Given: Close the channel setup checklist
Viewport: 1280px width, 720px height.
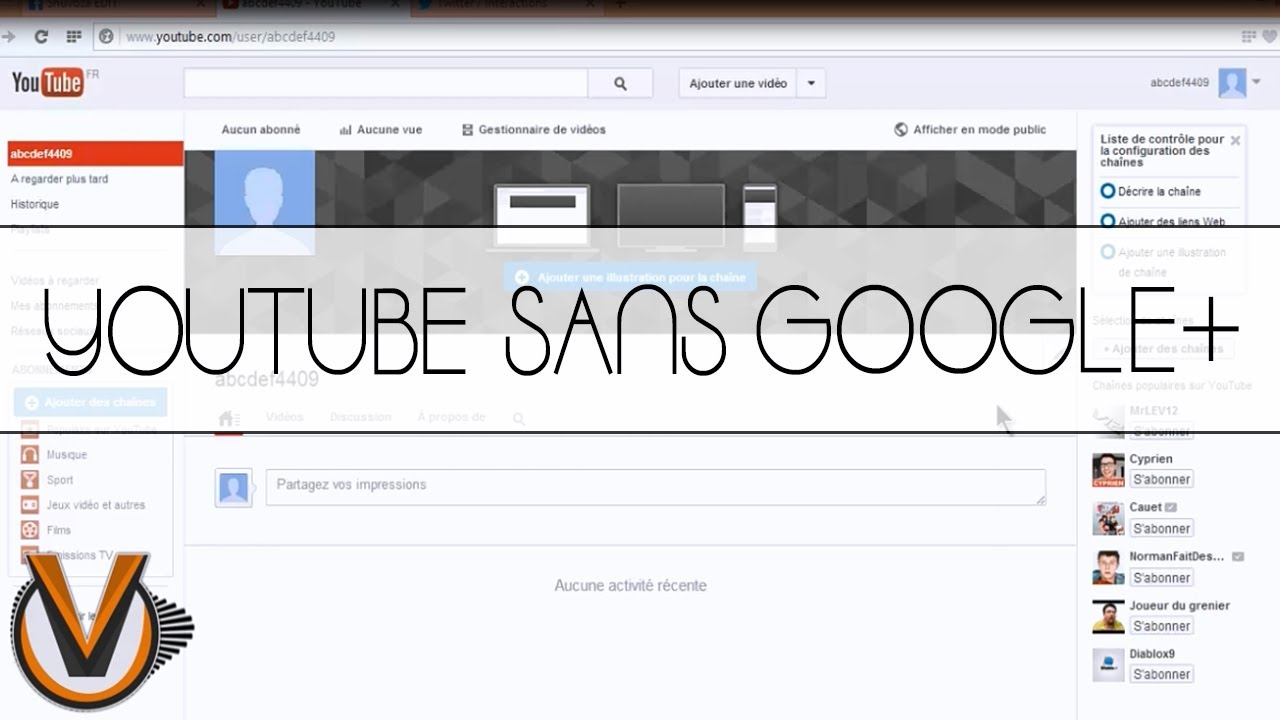Looking at the screenshot, I should click(x=1235, y=141).
